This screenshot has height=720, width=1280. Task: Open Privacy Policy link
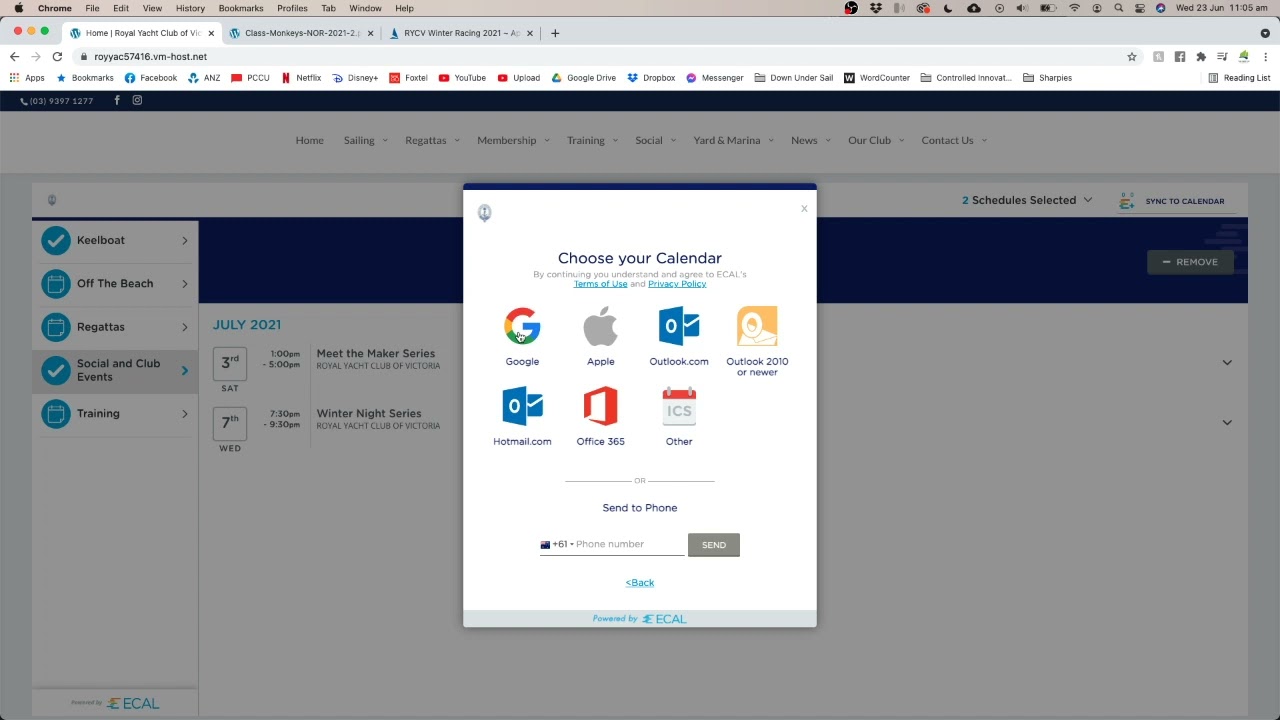(x=677, y=284)
